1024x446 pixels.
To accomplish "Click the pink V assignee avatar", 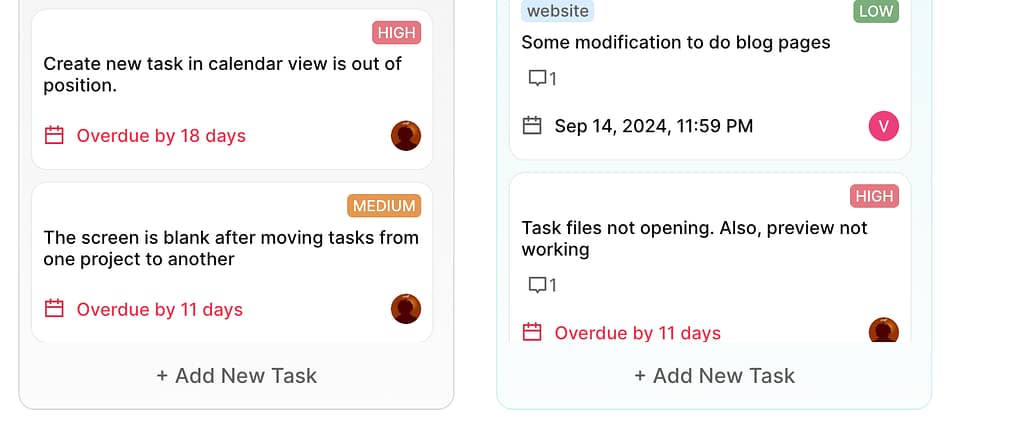I will pyautogui.click(x=884, y=126).
